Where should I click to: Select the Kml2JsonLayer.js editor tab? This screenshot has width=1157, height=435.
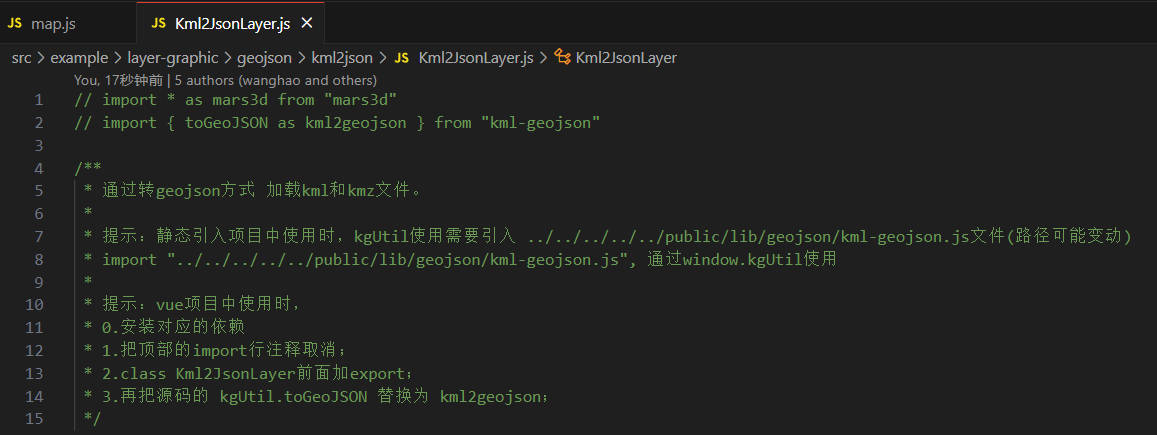232,23
